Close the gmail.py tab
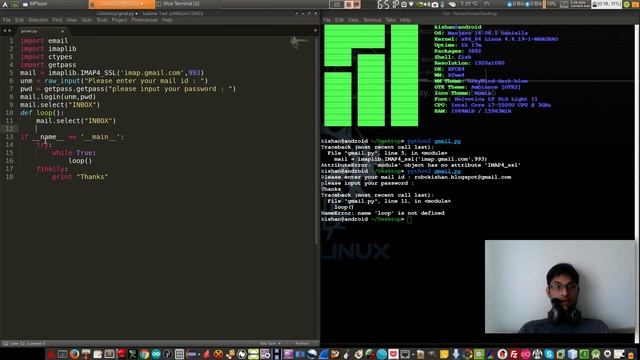 62,31
